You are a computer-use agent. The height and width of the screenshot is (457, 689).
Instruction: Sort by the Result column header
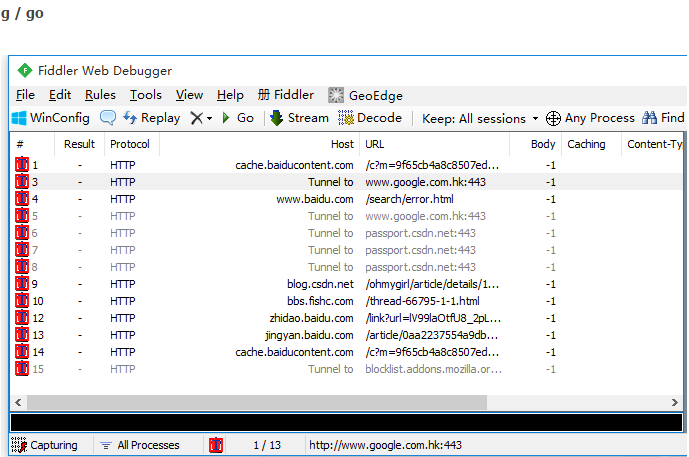[79, 144]
